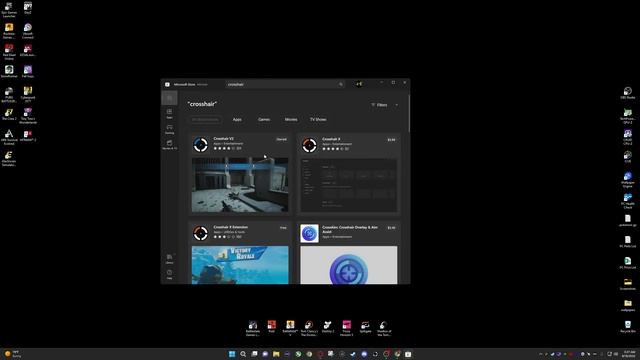Click Crossfire overlay logo thumbnail
Image resolution: width=640 pixels, height=360 pixels.
tap(349, 265)
